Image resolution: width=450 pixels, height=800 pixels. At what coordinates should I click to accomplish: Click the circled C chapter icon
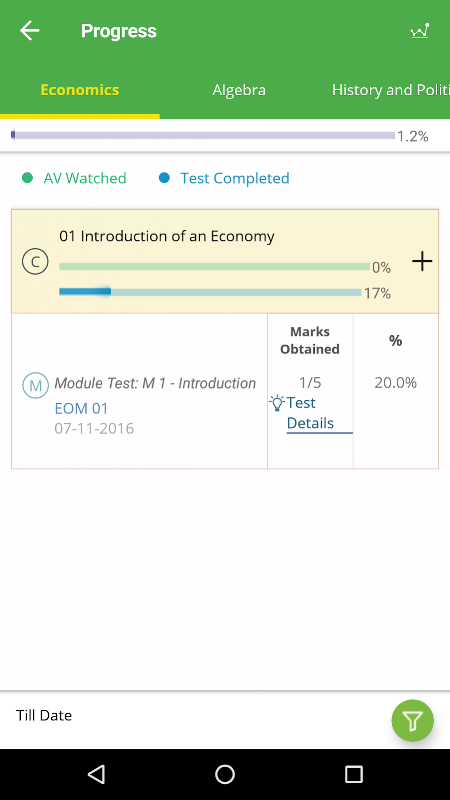[35, 262]
